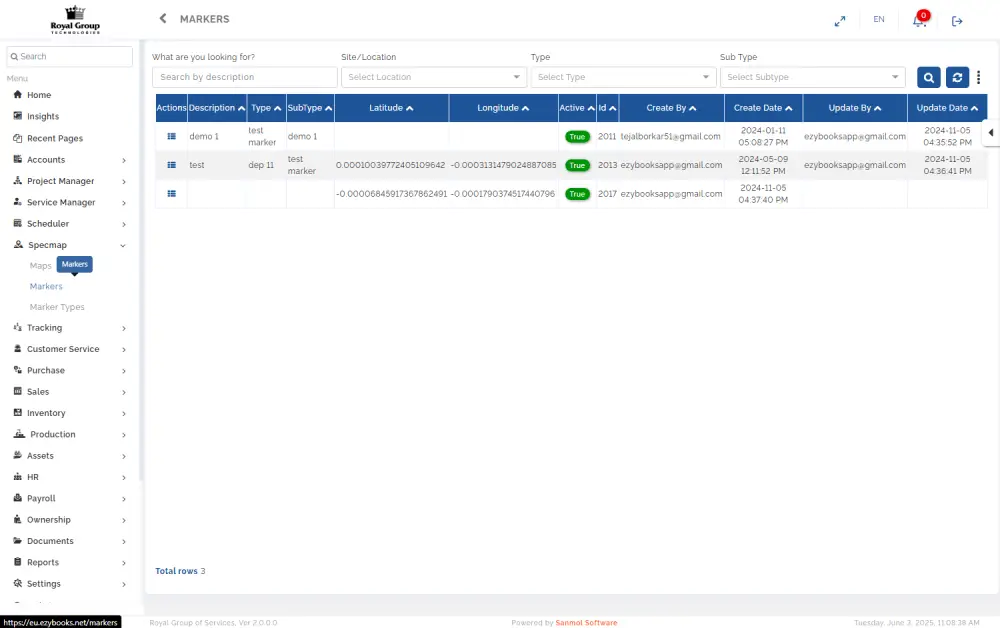The image size is (1000, 628).
Task: Click the refresh icon button
Action: (x=957, y=77)
